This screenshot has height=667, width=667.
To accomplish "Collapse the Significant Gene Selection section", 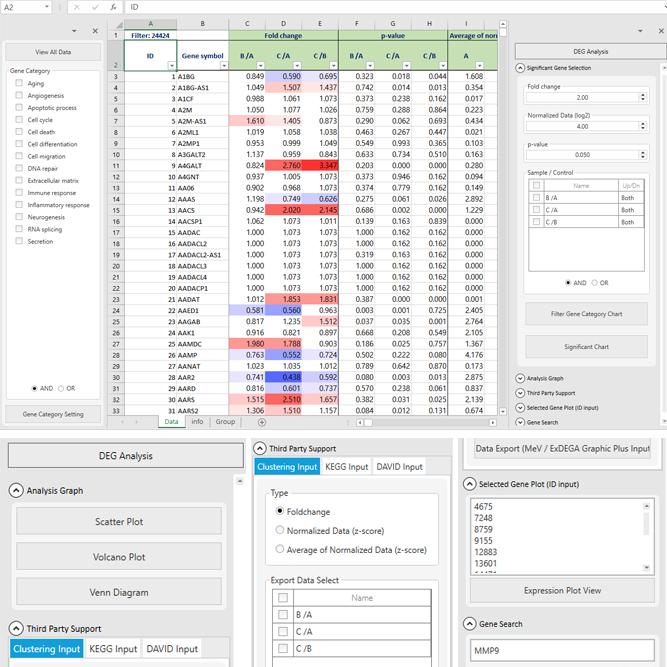I will click(520, 68).
